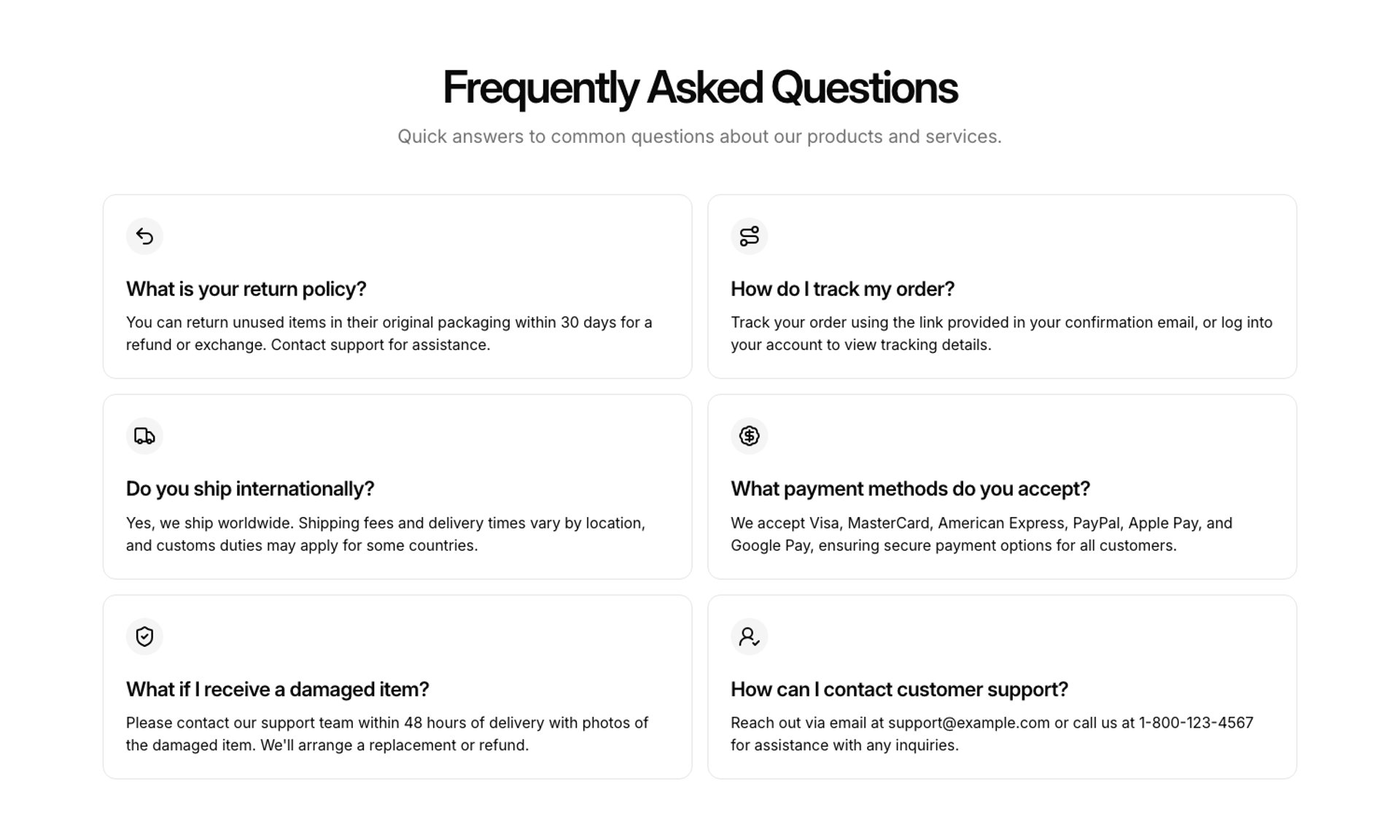The height and width of the screenshot is (840, 1400).
Task: Click the support@example.com email address
Action: [x=968, y=723]
